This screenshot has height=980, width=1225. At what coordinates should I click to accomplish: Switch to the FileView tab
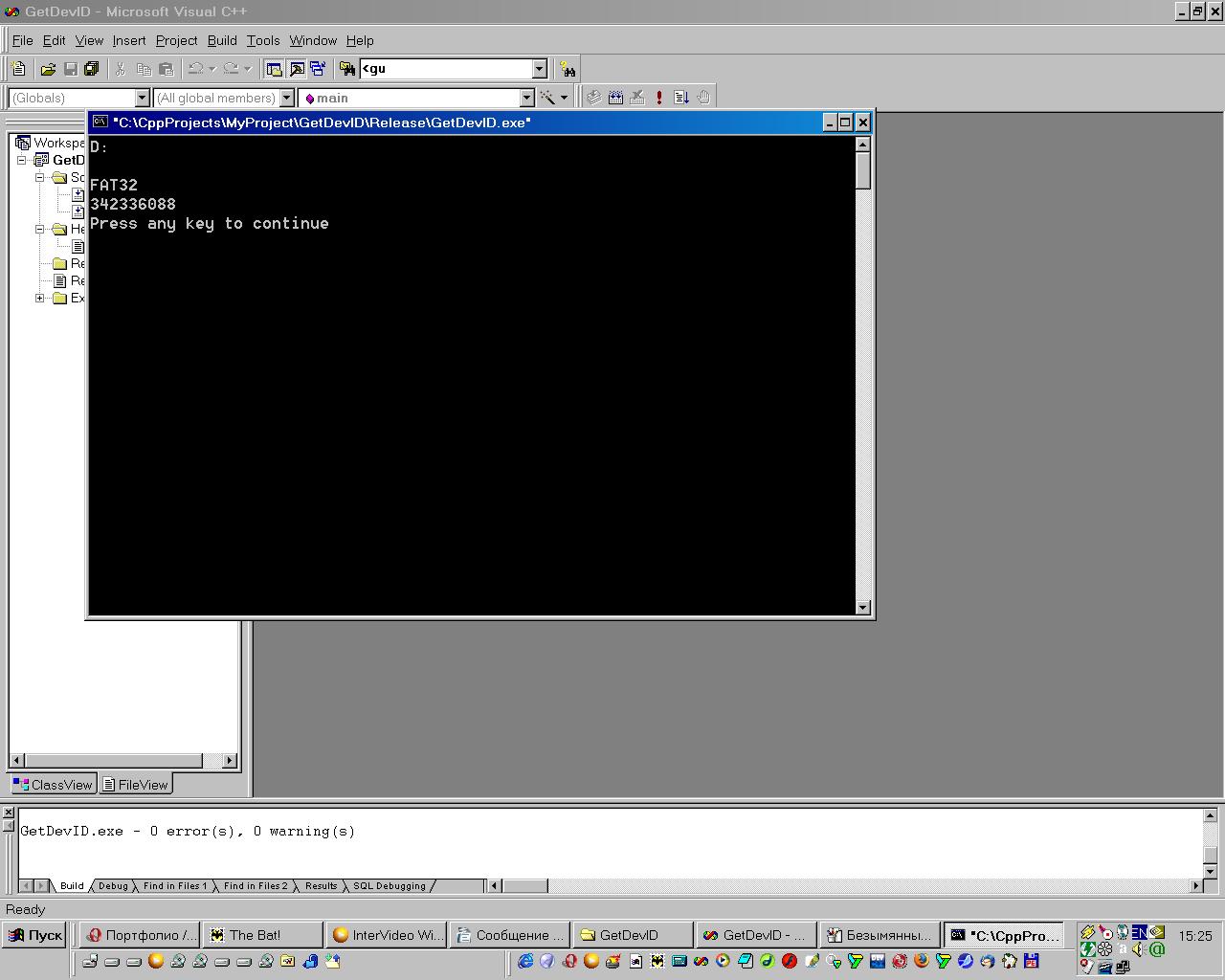(135, 785)
